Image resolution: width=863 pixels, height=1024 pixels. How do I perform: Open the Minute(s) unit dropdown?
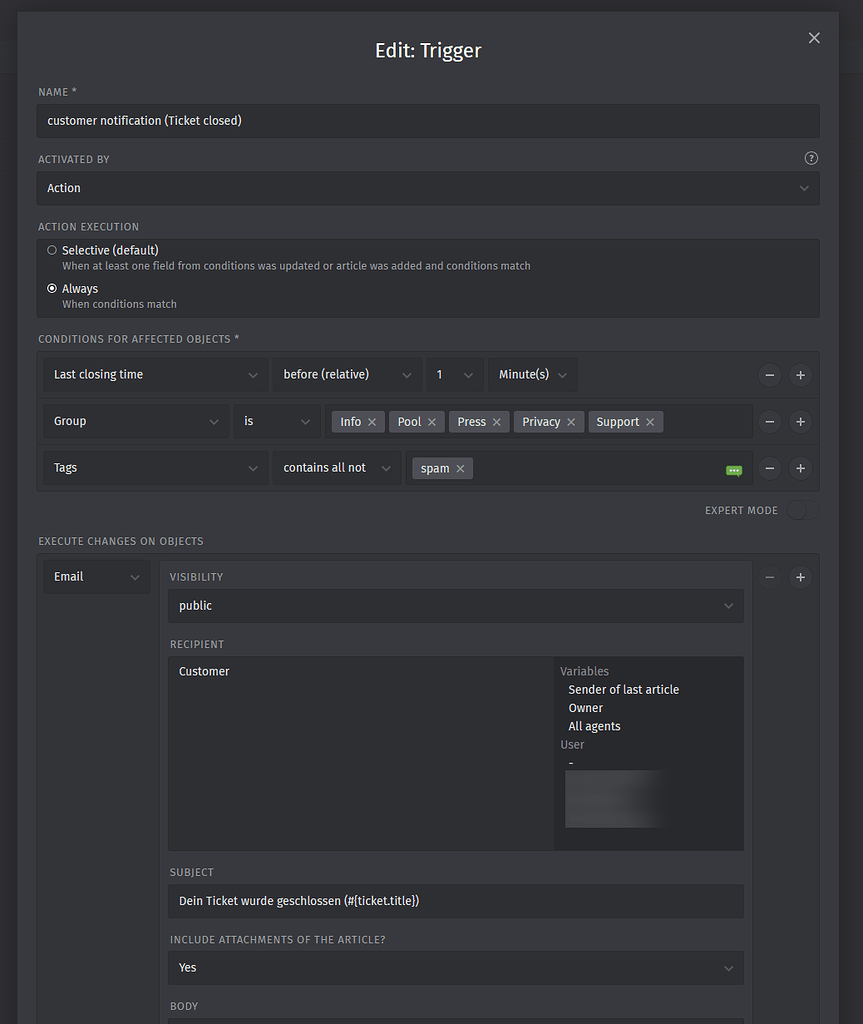(x=532, y=375)
